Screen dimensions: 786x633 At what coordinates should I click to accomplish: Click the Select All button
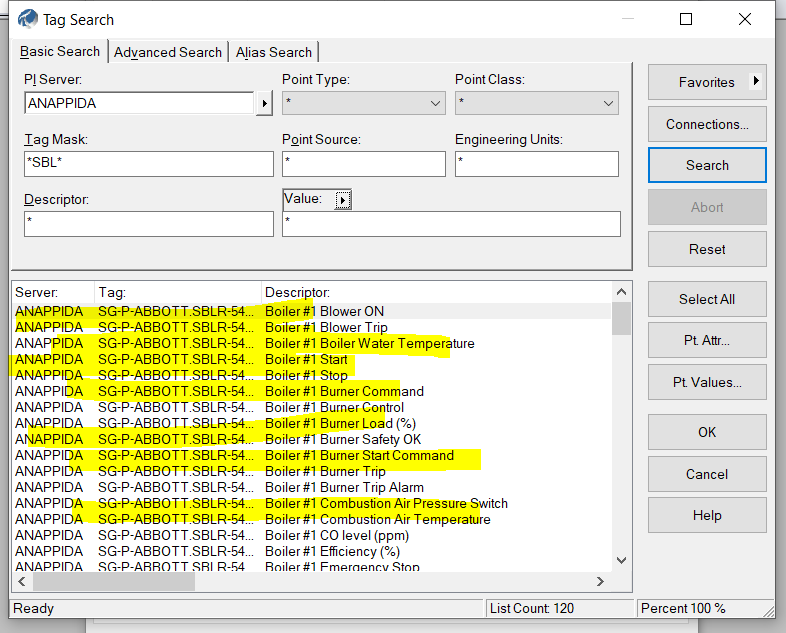coord(707,299)
